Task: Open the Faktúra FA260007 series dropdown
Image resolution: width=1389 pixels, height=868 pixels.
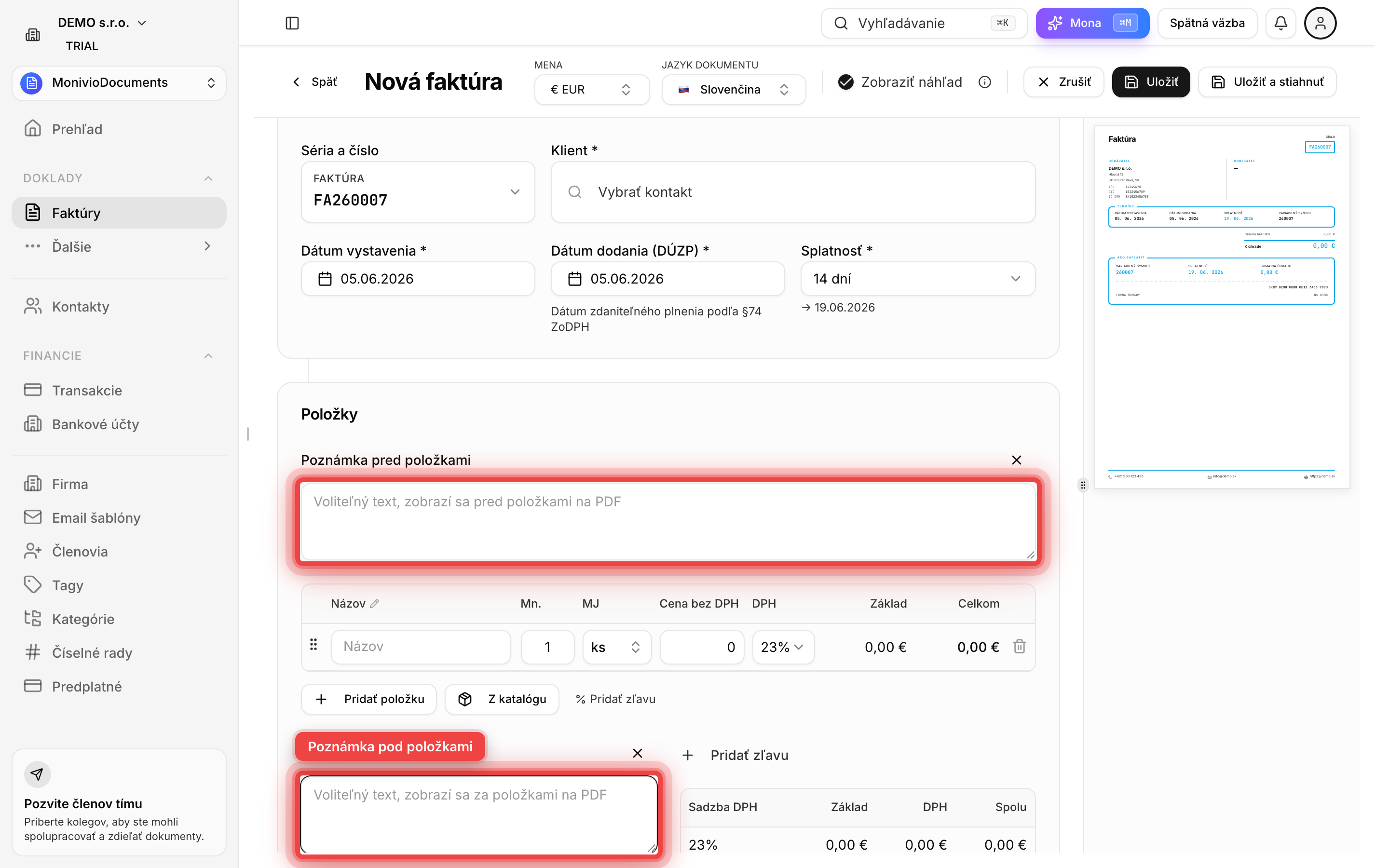Action: coord(418,192)
